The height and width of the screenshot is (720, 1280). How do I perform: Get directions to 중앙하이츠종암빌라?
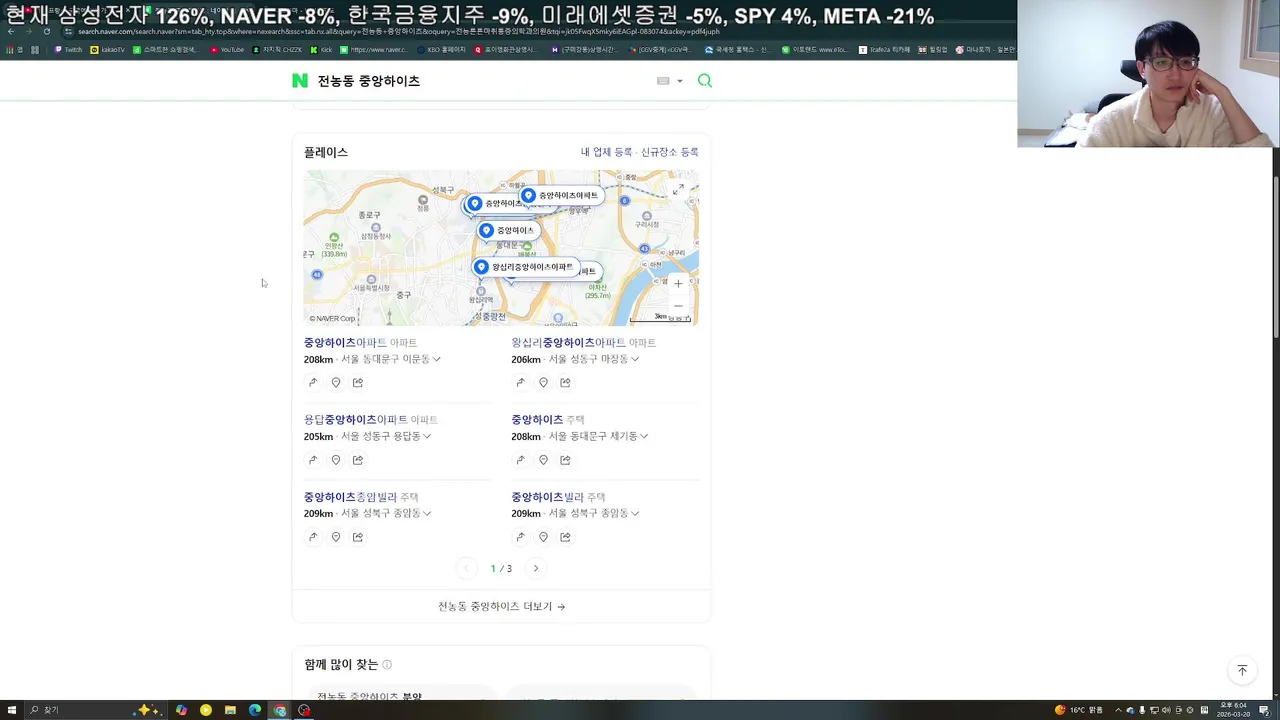[313, 537]
